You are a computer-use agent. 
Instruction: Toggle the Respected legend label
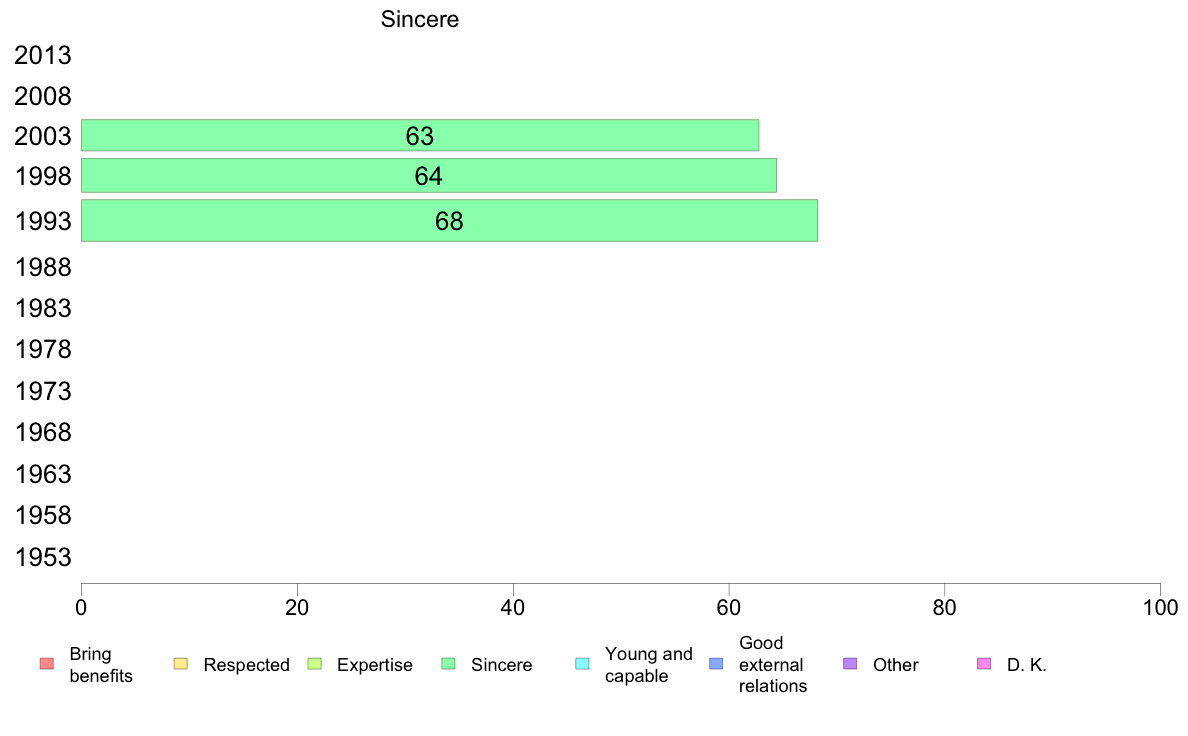click(x=246, y=665)
